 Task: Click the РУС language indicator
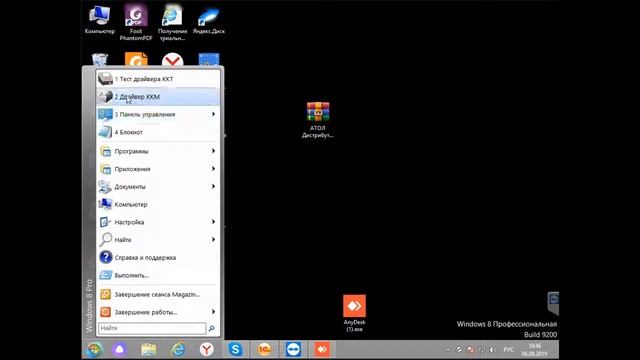point(509,350)
